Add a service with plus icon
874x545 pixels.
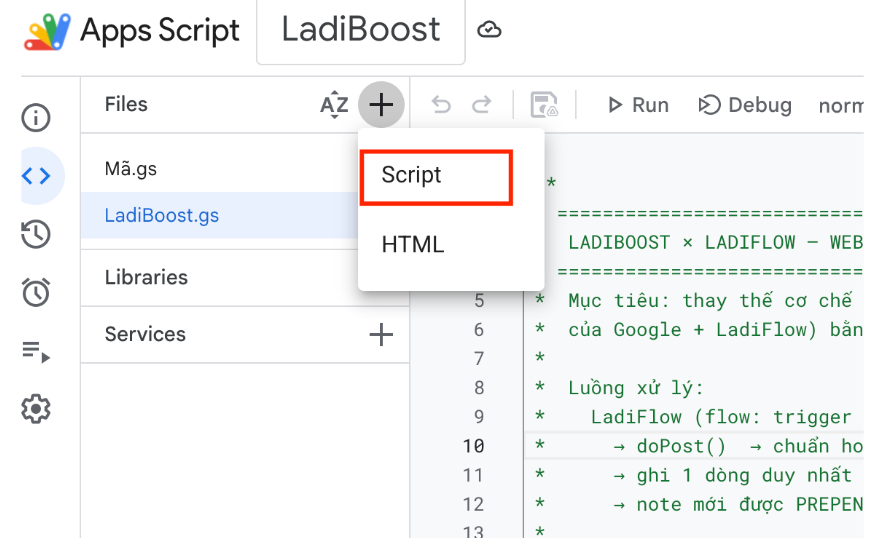click(x=381, y=334)
